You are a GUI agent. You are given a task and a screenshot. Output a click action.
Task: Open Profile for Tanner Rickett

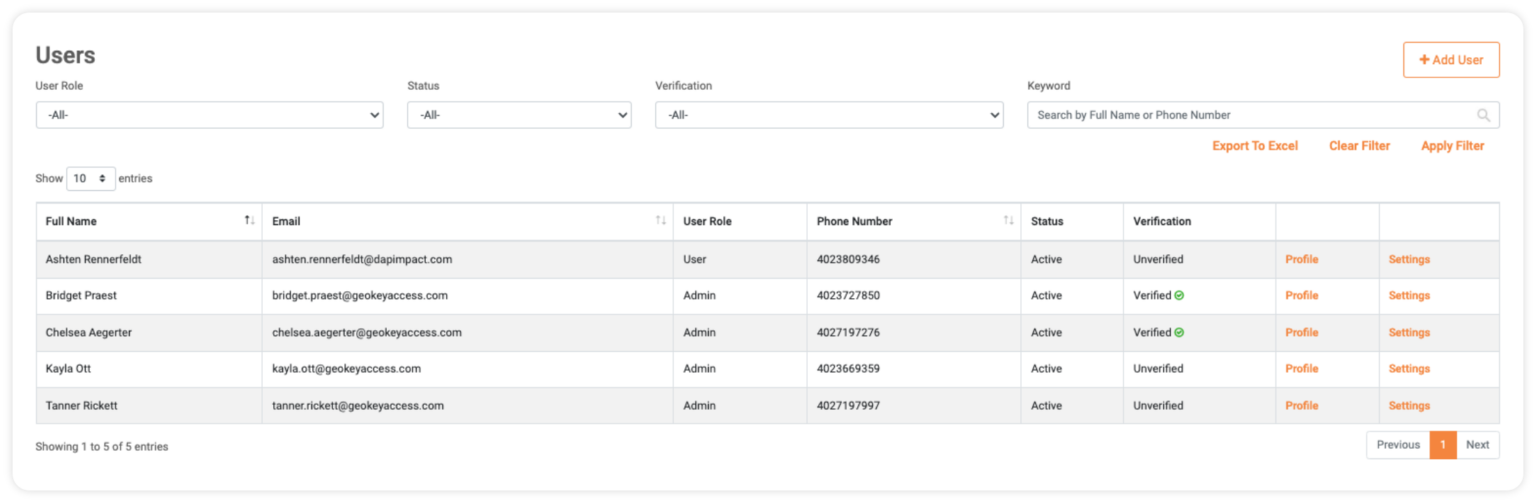1301,405
